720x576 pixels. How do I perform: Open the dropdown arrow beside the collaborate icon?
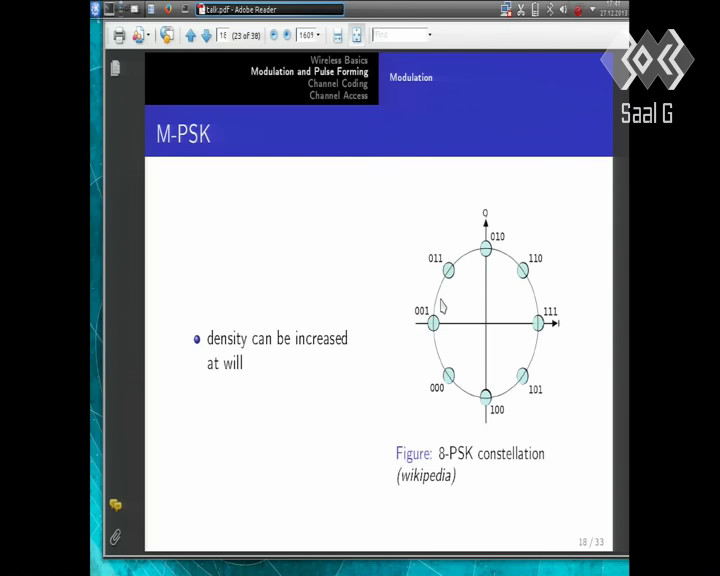point(148,35)
